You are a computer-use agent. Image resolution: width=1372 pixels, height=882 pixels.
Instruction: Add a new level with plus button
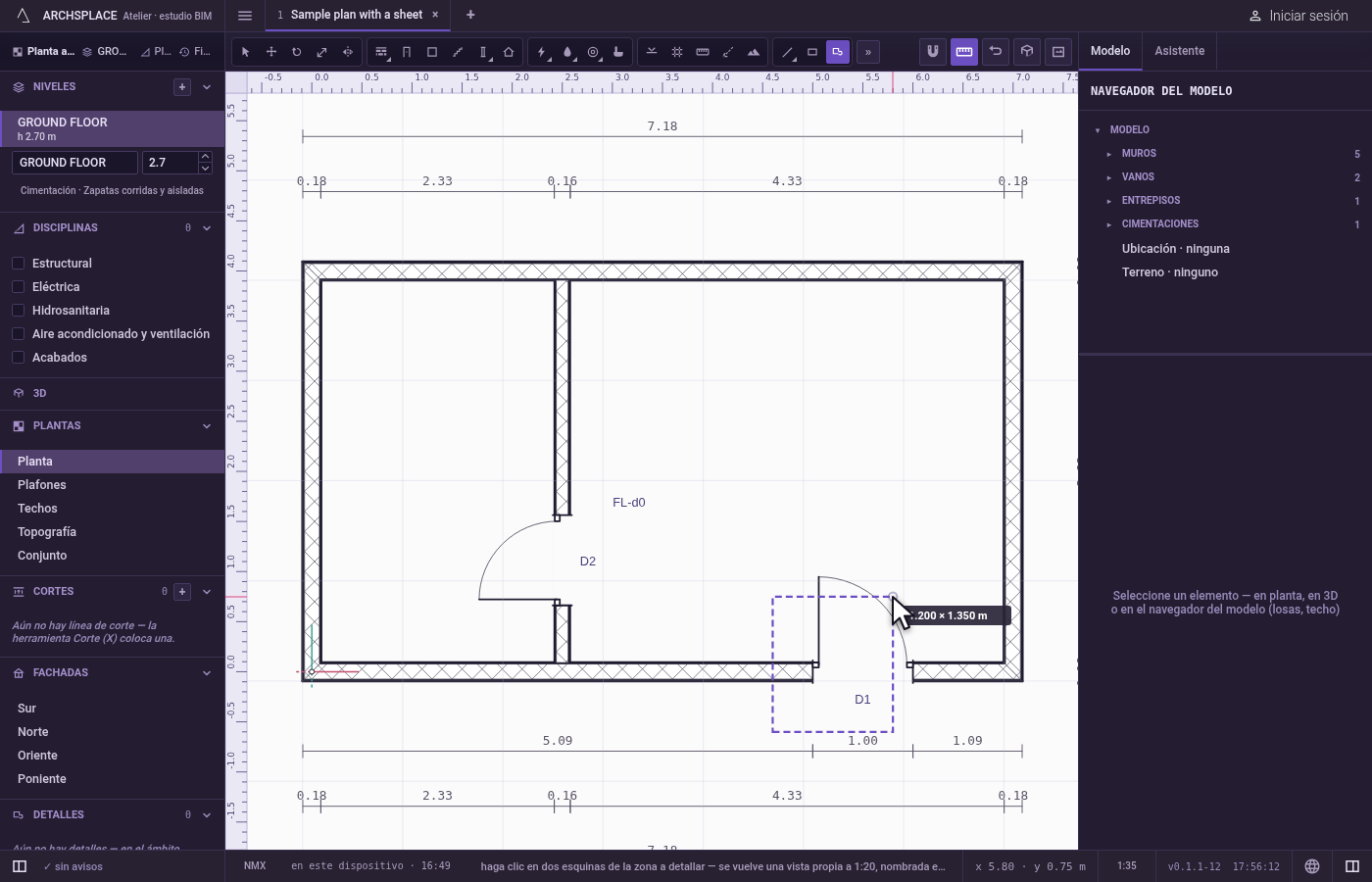[x=182, y=87]
